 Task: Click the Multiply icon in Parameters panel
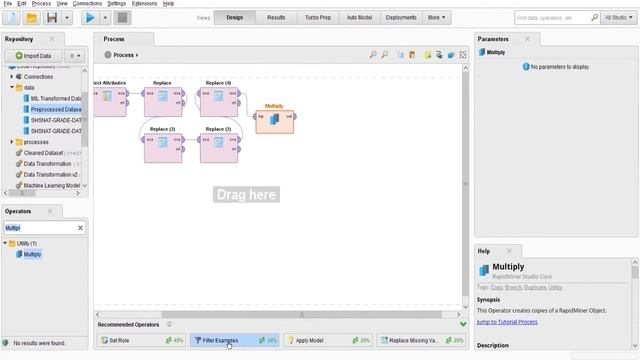482,52
